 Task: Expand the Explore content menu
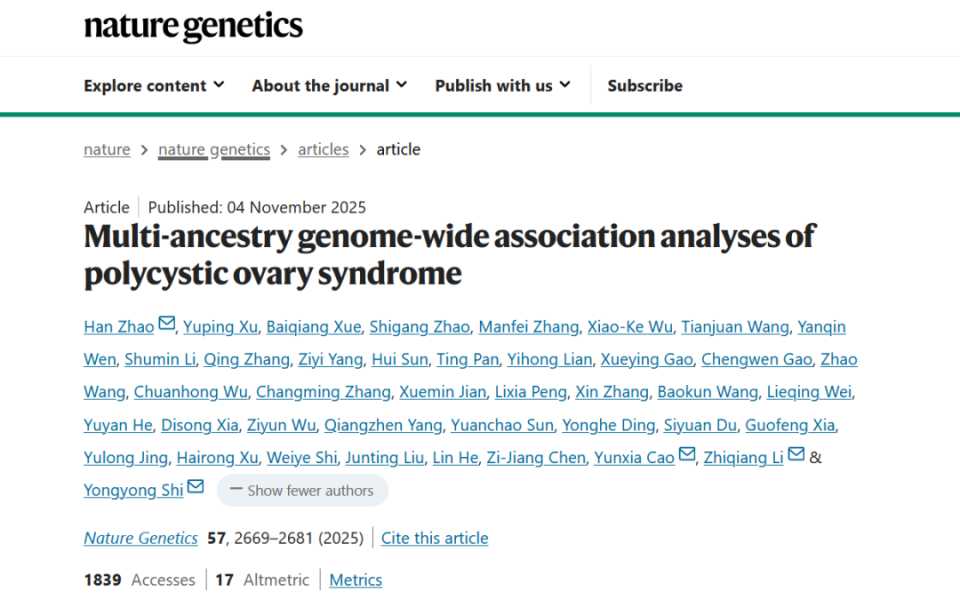tap(154, 86)
